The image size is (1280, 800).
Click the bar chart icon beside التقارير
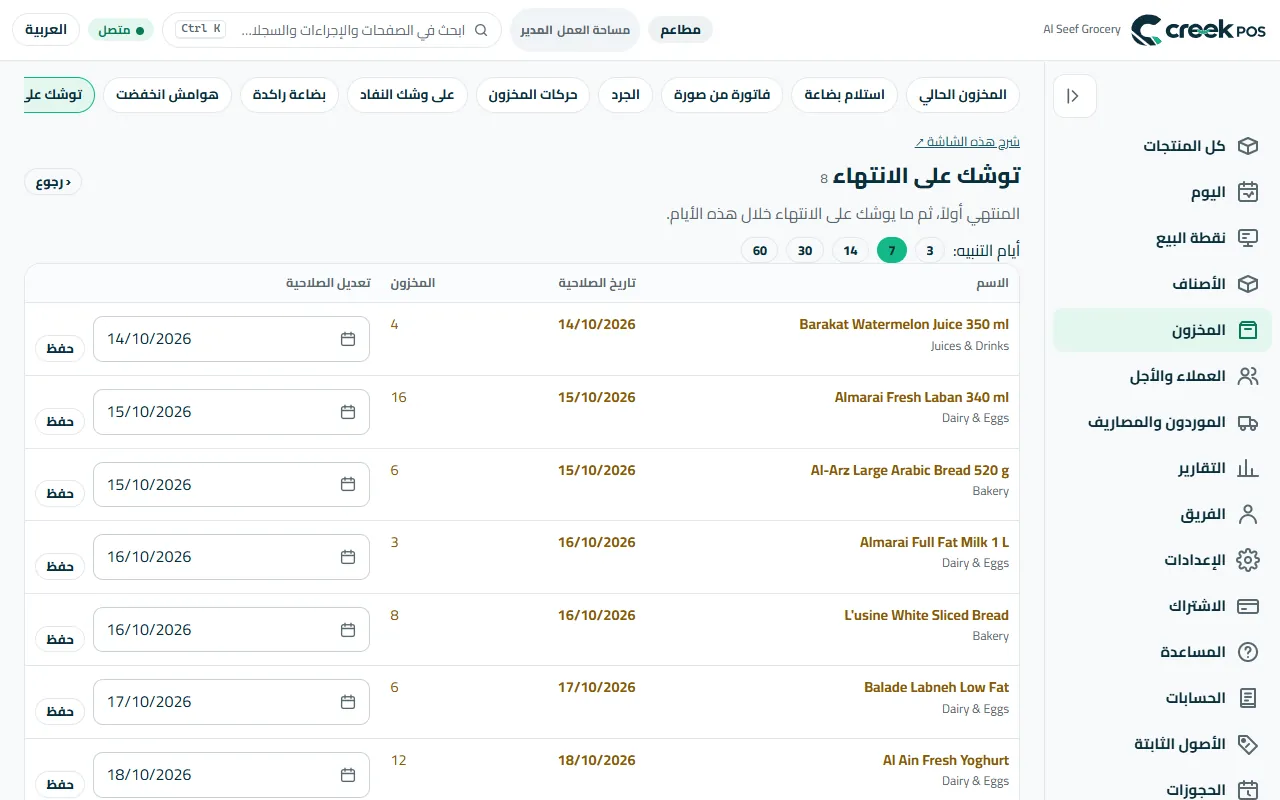(x=1247, y=468)
